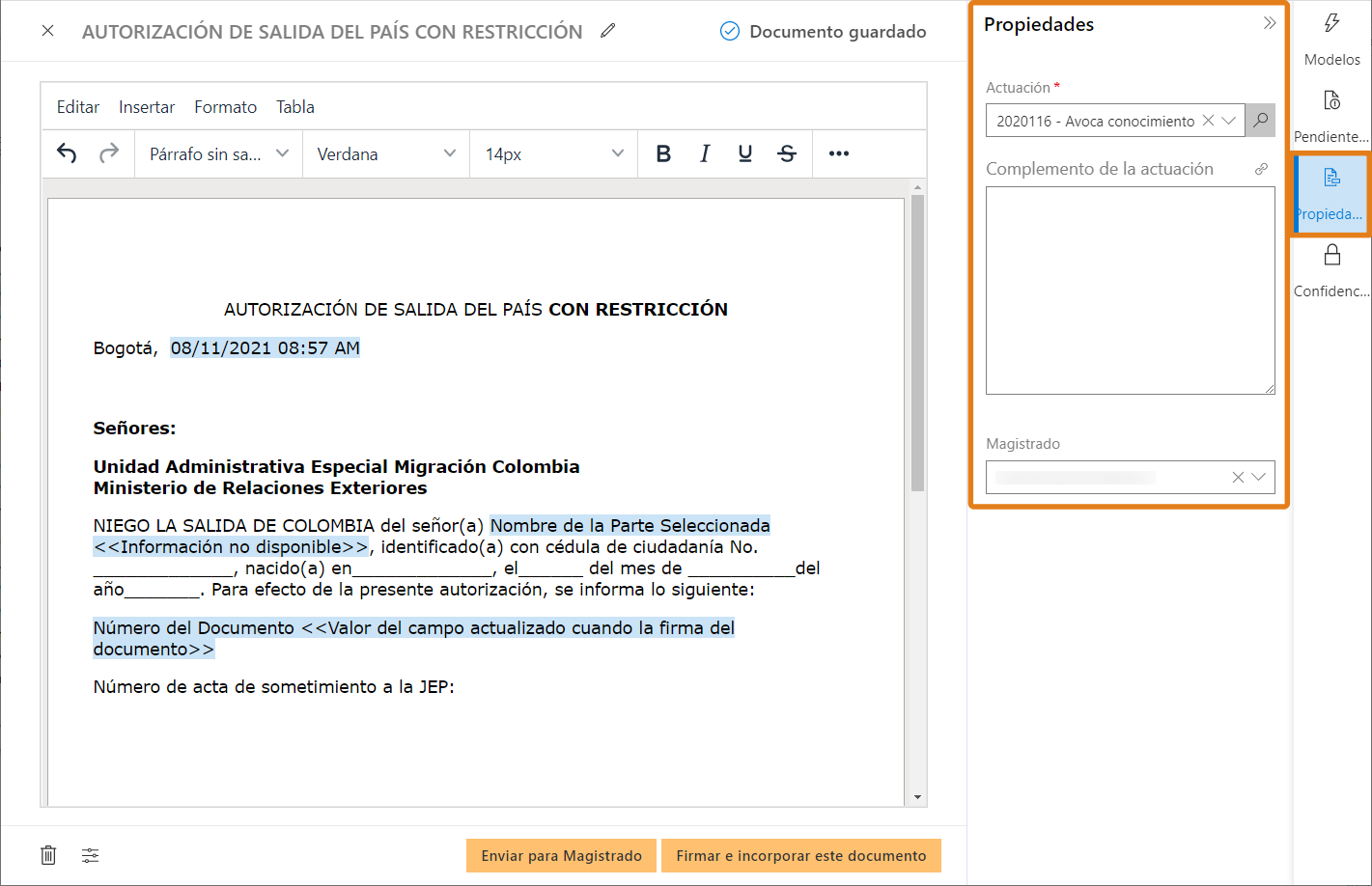
Task: Click the Ministerio de Relaciones Exteriores line
Action: [x=260, y=488]
